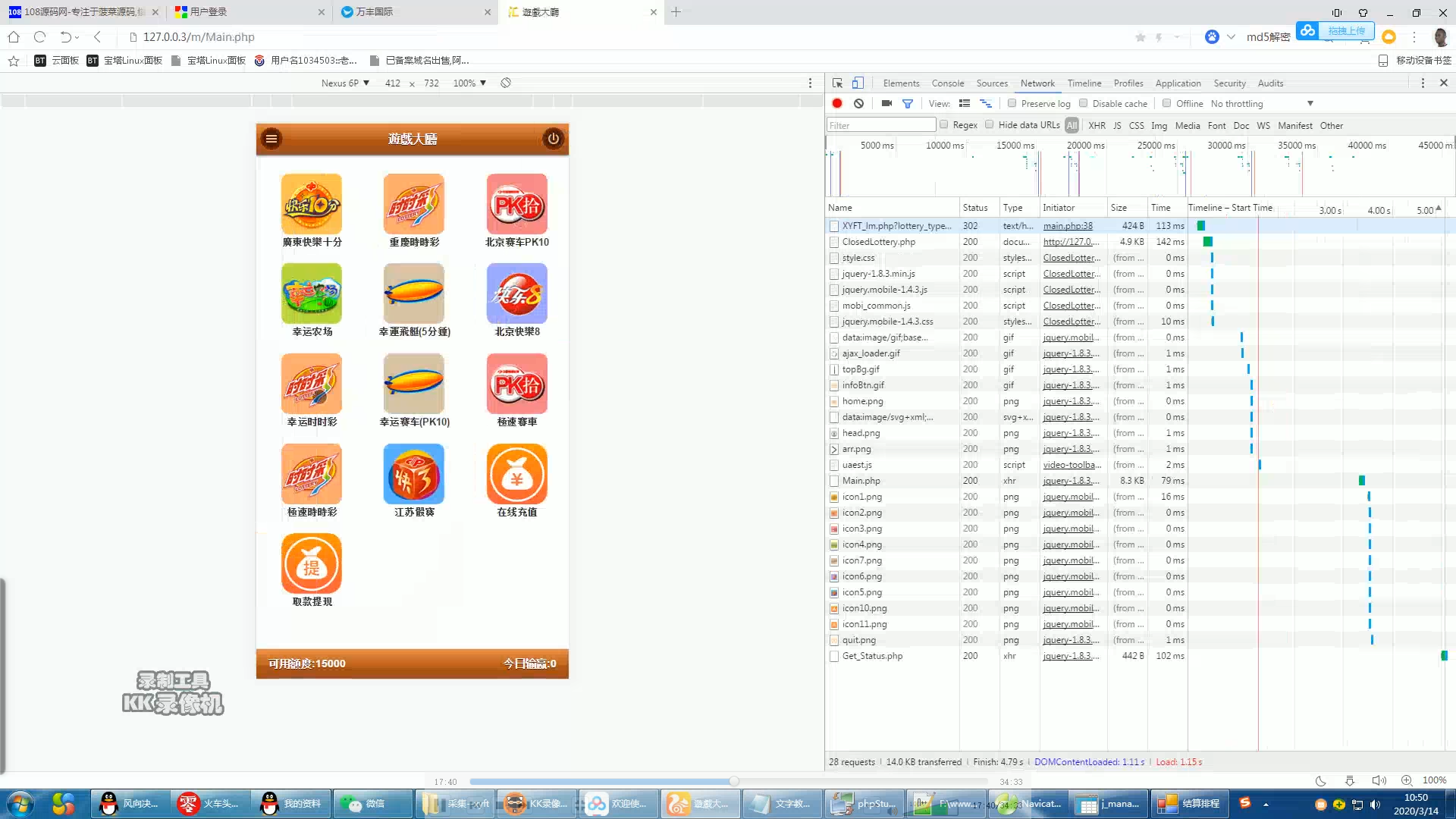Switch to the Console tab in DevTools

tap(947, 83)
